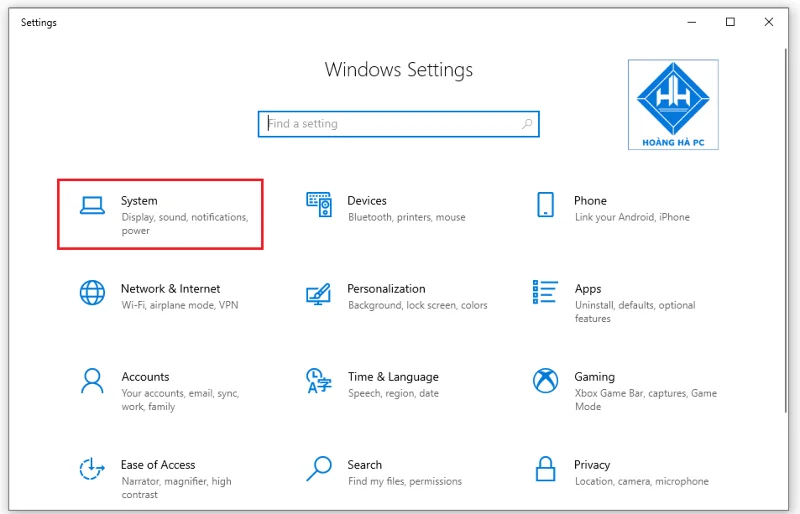Image resolution: width=800 pixels, height=514 pixels.
Task: Click 'Display, sound, notifications, power' text
Action: pyautogui.click(x=185, y=224)
